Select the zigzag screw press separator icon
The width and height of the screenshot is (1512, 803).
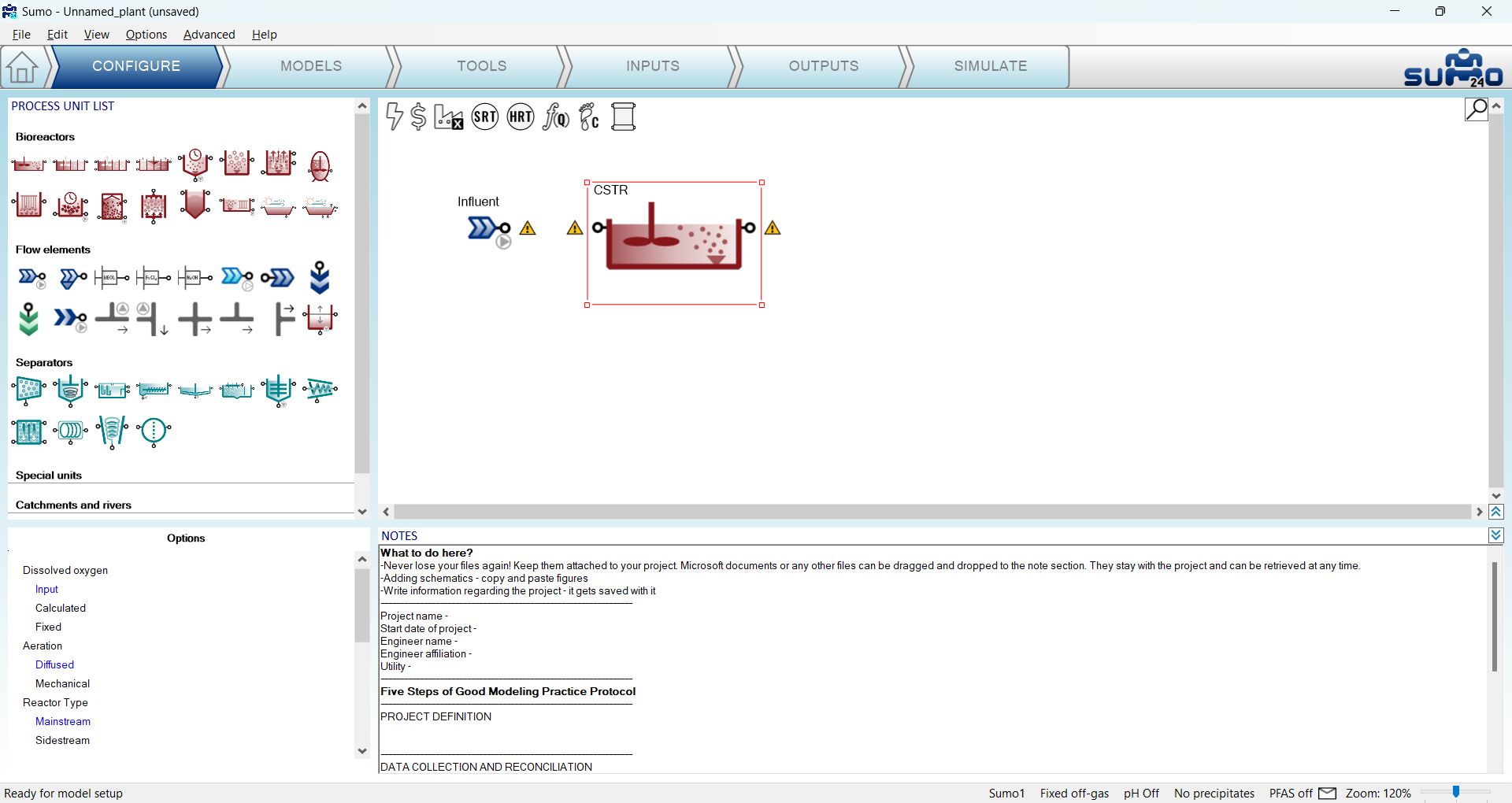[x=320, y=389]
